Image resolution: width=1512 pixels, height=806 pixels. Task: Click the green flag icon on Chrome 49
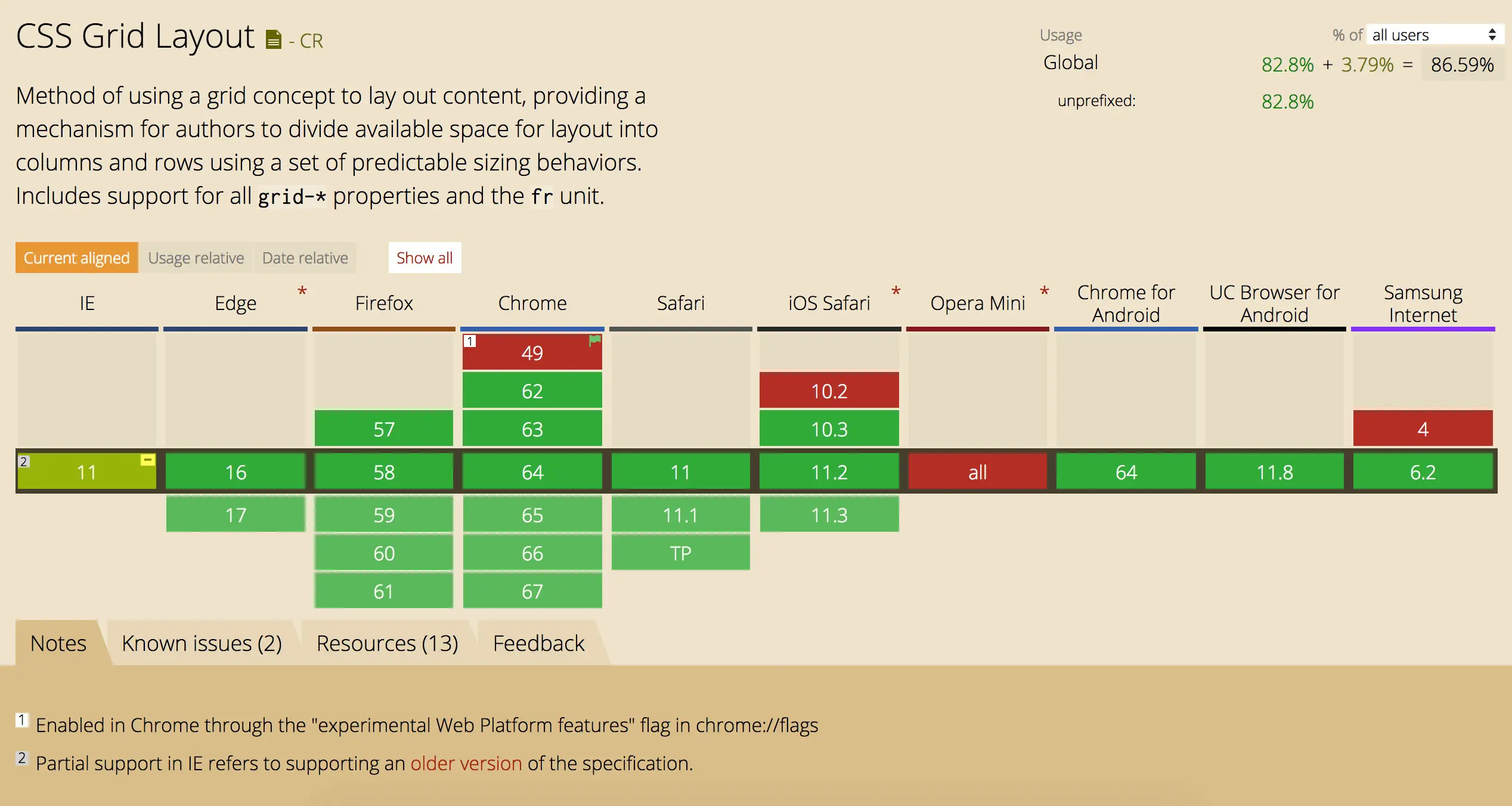[593, 341]
